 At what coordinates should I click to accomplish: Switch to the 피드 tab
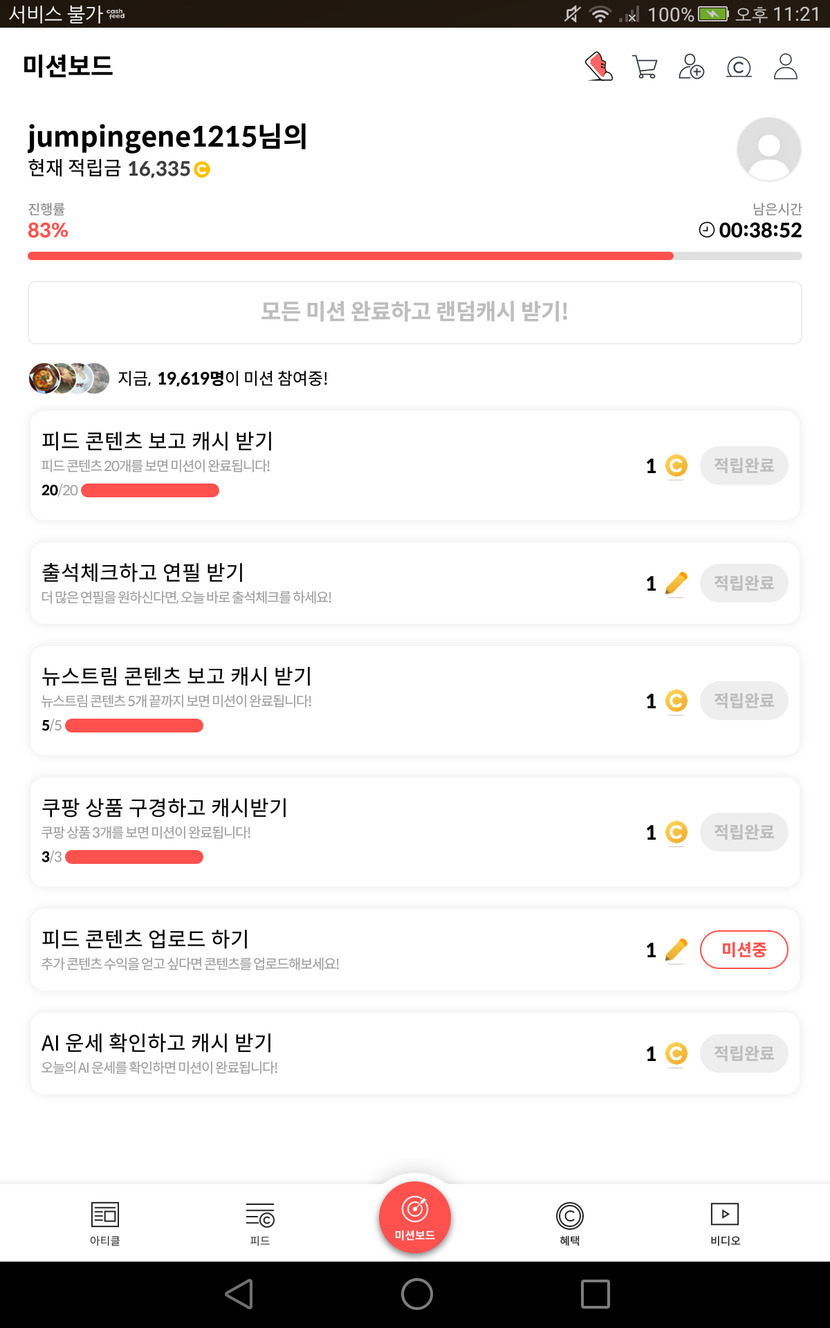click(260, 1223)
